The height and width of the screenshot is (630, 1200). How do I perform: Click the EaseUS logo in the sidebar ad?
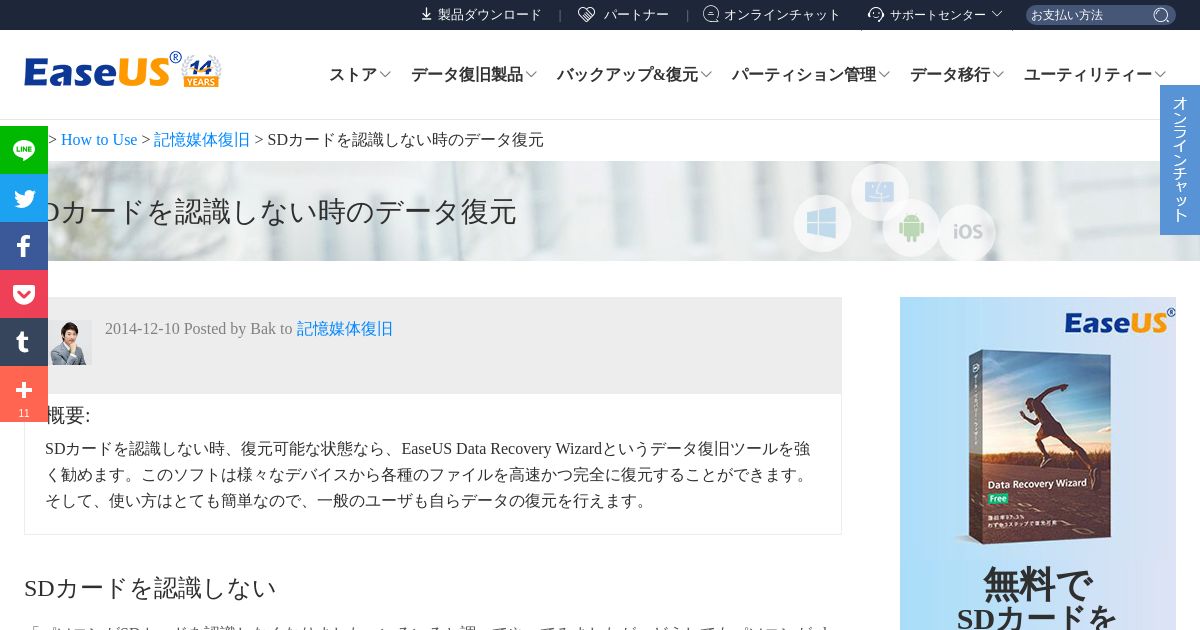pyautogui.click(x=1119, y=322)
